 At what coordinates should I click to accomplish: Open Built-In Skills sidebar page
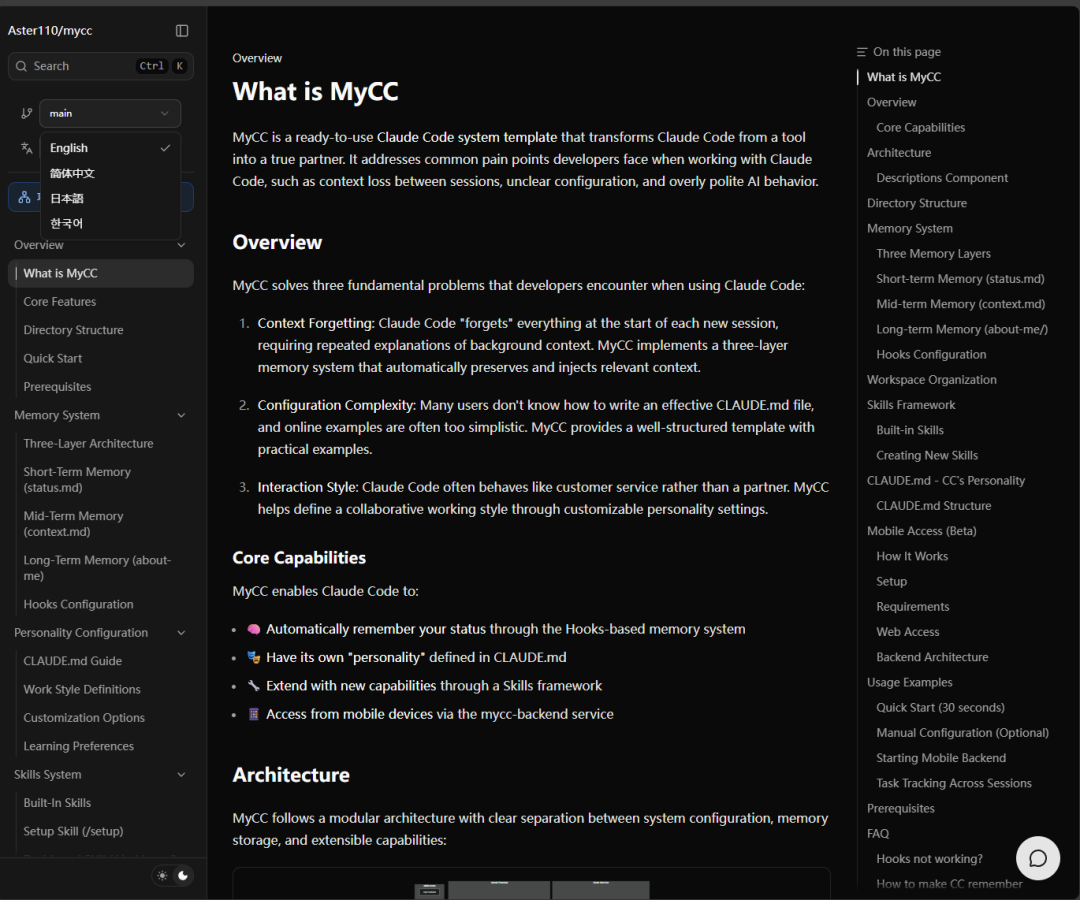click(57, 803)
